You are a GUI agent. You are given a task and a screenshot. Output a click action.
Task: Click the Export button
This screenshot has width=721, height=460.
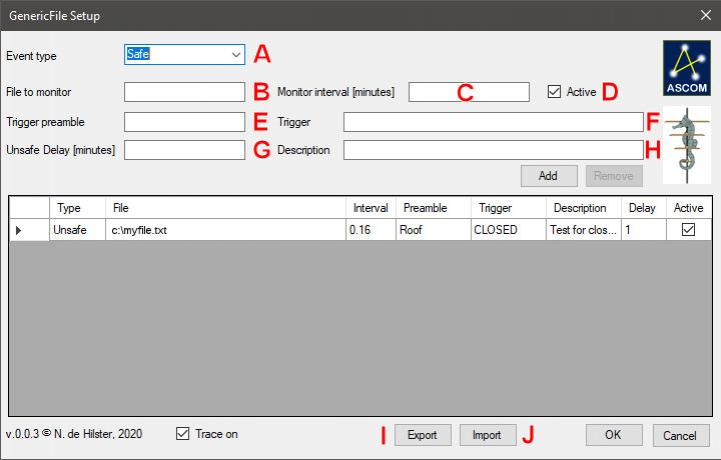[x=422, y=435]
